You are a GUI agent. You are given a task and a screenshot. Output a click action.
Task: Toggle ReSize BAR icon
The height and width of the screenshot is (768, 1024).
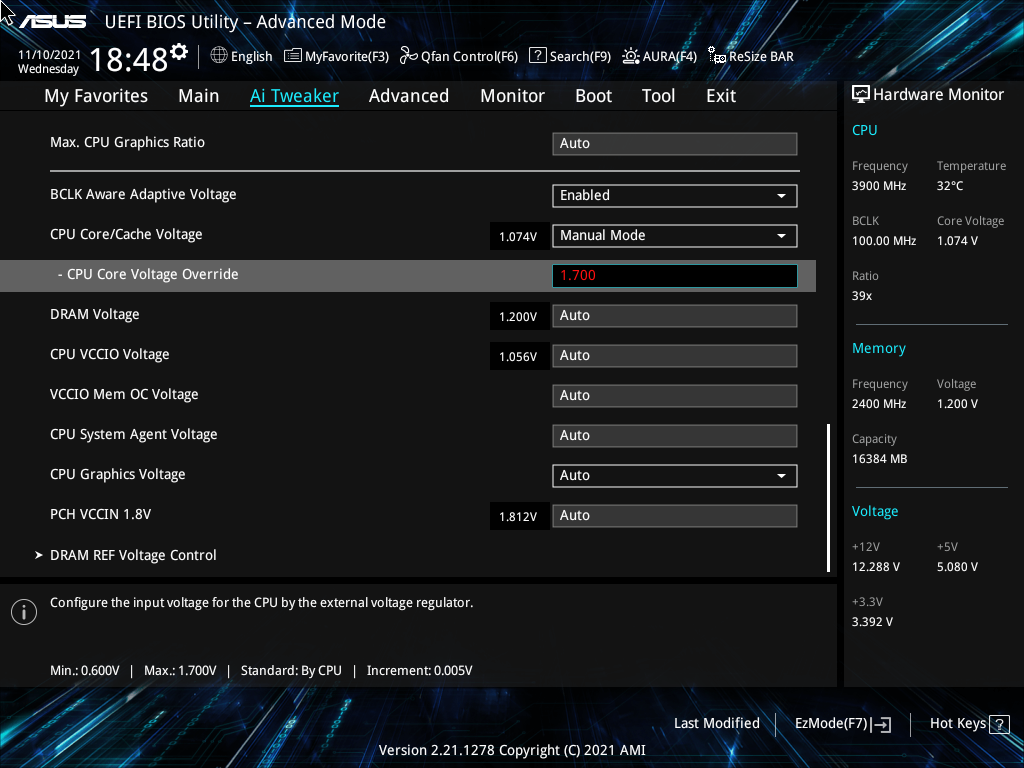pos(717,56)
